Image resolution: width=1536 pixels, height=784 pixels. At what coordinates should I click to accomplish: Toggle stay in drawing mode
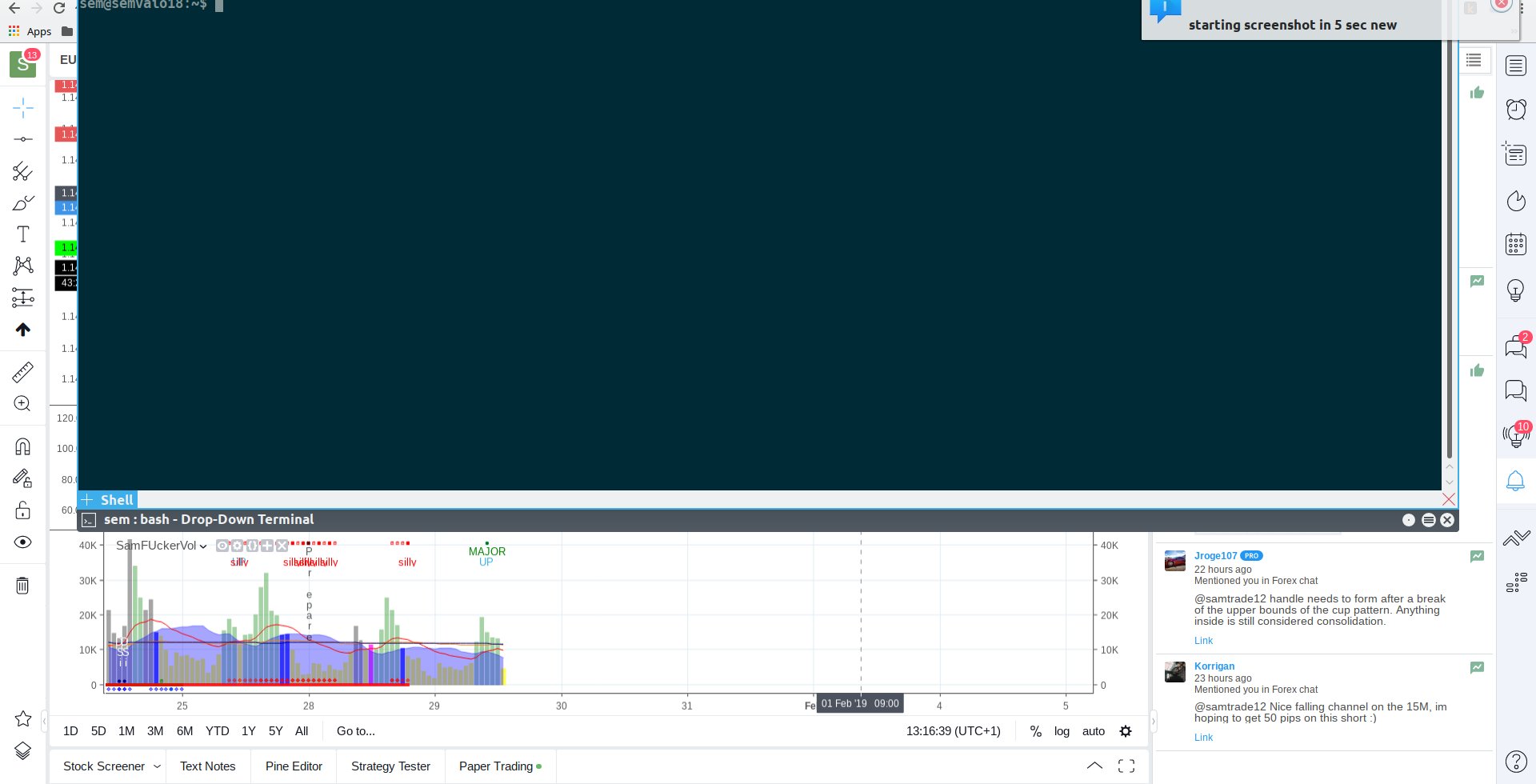coord(22,478)
